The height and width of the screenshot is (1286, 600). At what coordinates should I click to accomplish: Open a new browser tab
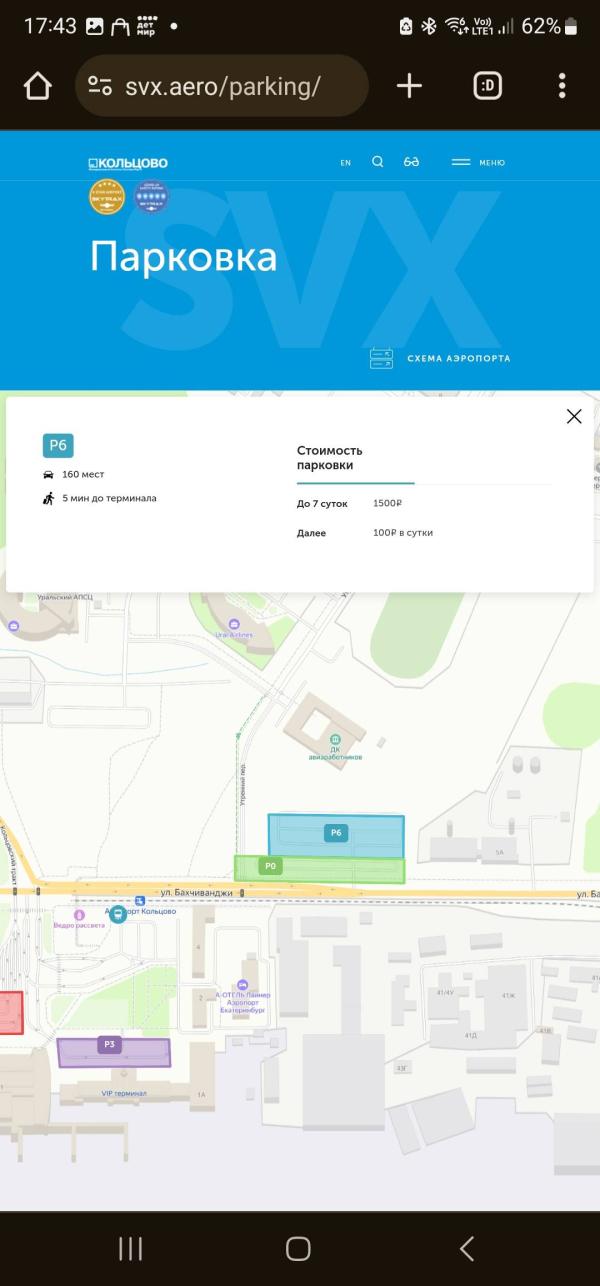[x=409, y=87]
